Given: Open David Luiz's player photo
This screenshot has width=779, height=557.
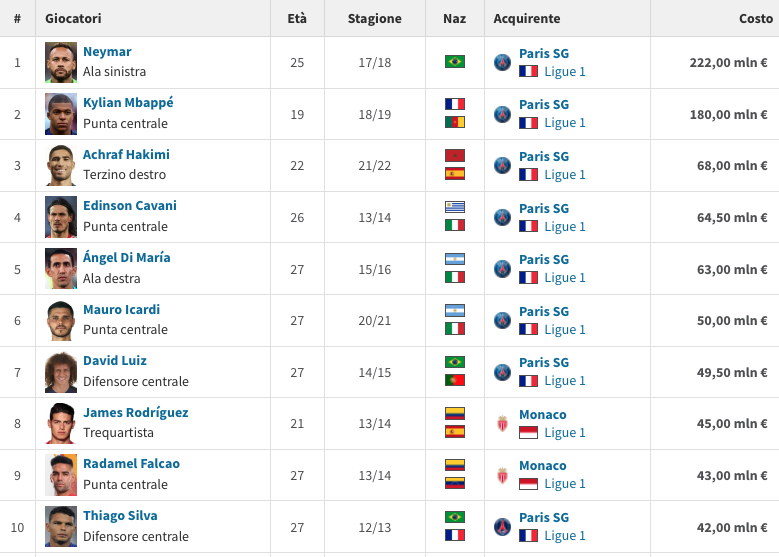Looking at the screenshot, I should coord(61,372).
